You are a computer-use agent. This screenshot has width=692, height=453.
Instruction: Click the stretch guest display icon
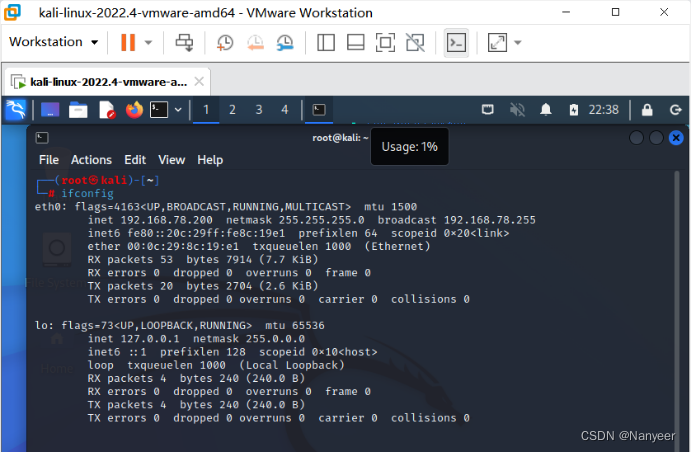(497, 42)
